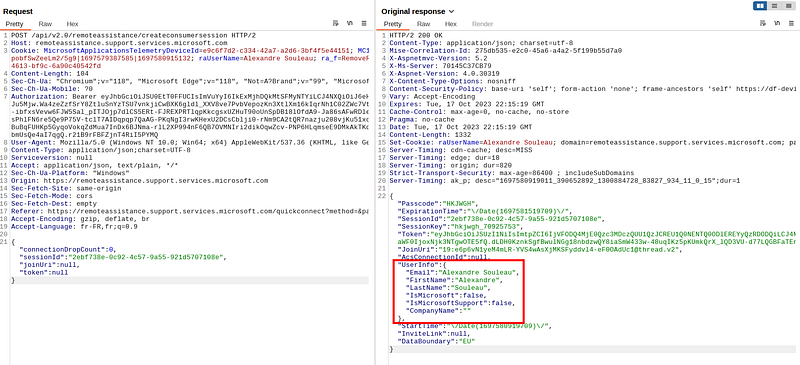Click the "SessionKey" line in response

pos(460,227)
